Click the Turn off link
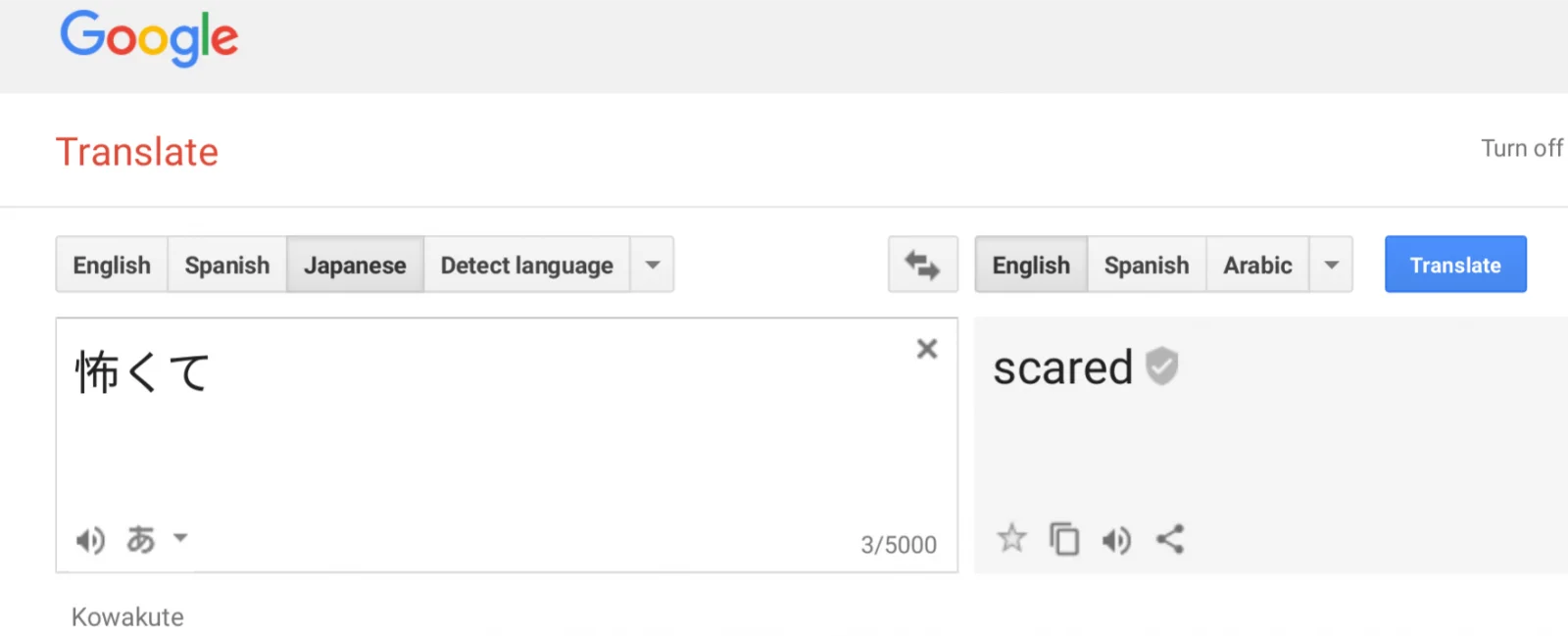 tap(1522, 148)
